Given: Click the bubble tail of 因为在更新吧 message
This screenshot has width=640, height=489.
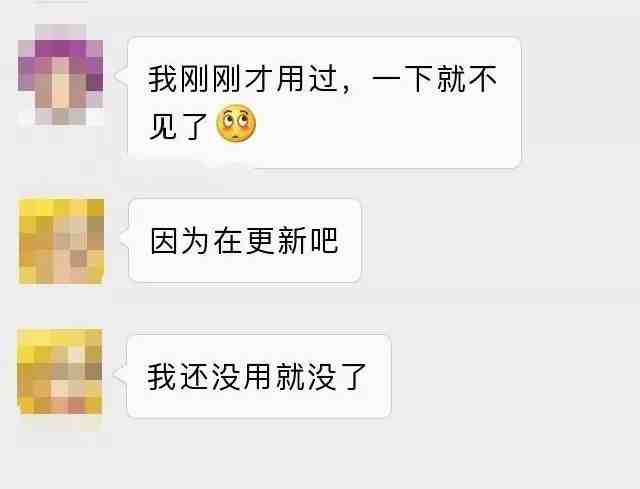Looking at the screenshot, I should [123, 239].
